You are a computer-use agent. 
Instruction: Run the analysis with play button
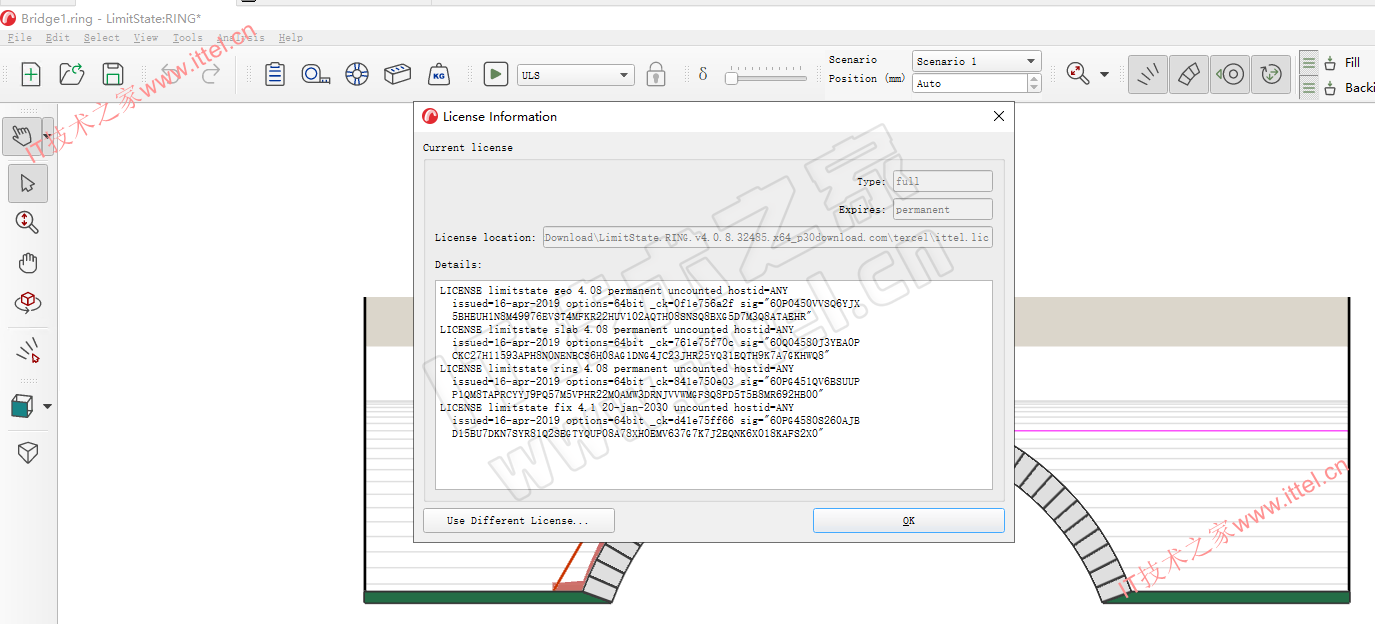point(495,74)
